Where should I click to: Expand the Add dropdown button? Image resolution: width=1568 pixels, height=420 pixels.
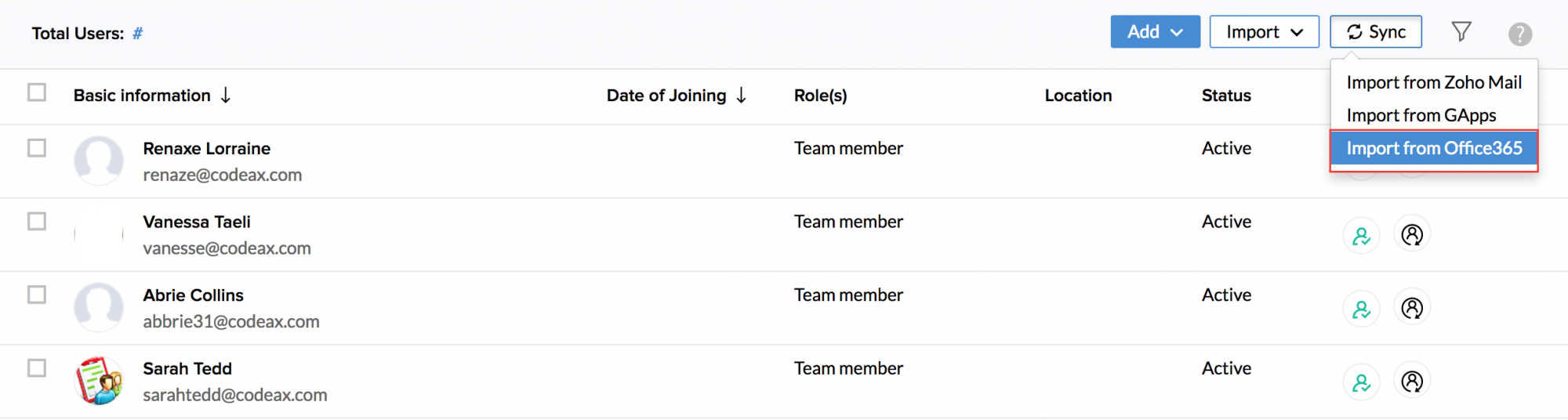click(x=1155, y=32)
